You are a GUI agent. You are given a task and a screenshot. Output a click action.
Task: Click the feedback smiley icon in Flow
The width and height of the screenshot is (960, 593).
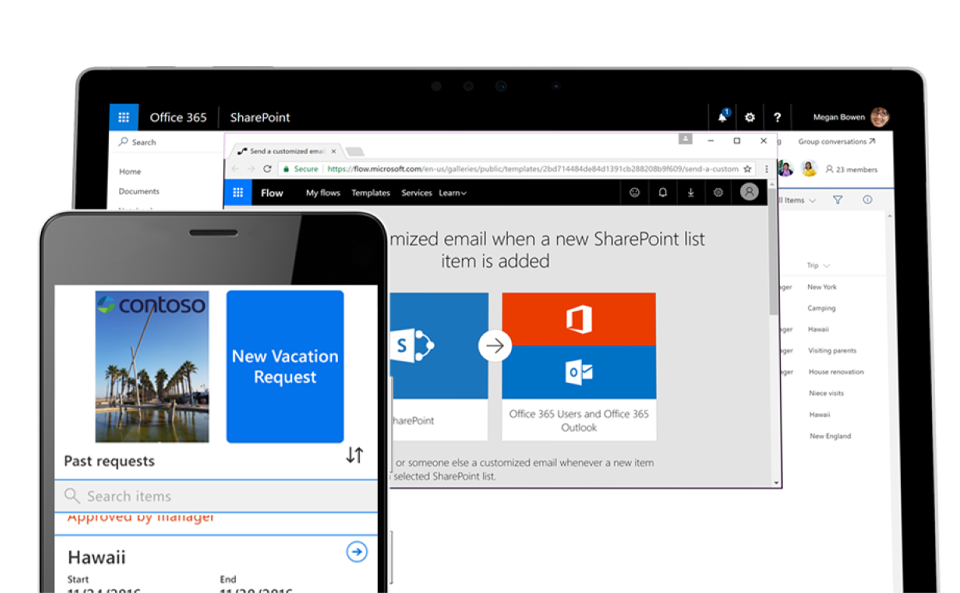634,193
